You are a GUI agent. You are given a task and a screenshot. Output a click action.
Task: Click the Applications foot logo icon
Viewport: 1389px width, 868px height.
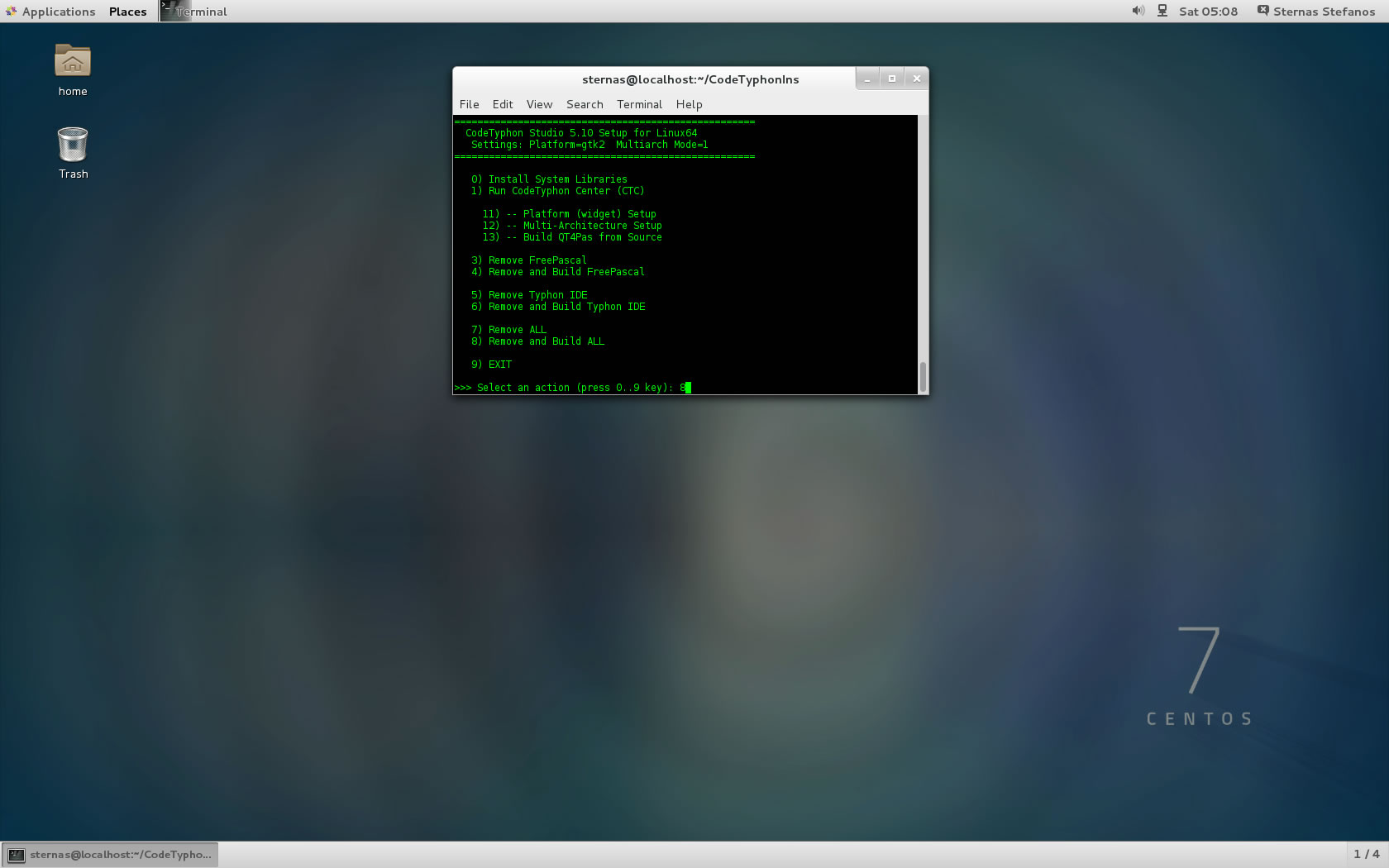pyautogui.click(x=11, y=11)
